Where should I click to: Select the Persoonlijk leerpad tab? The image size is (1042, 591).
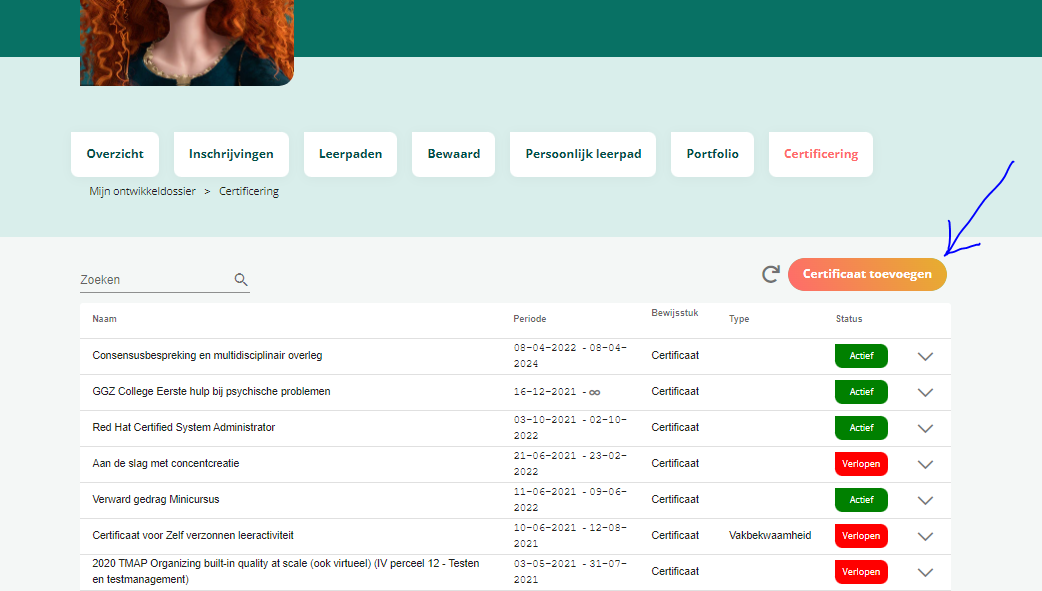(583, 154)
